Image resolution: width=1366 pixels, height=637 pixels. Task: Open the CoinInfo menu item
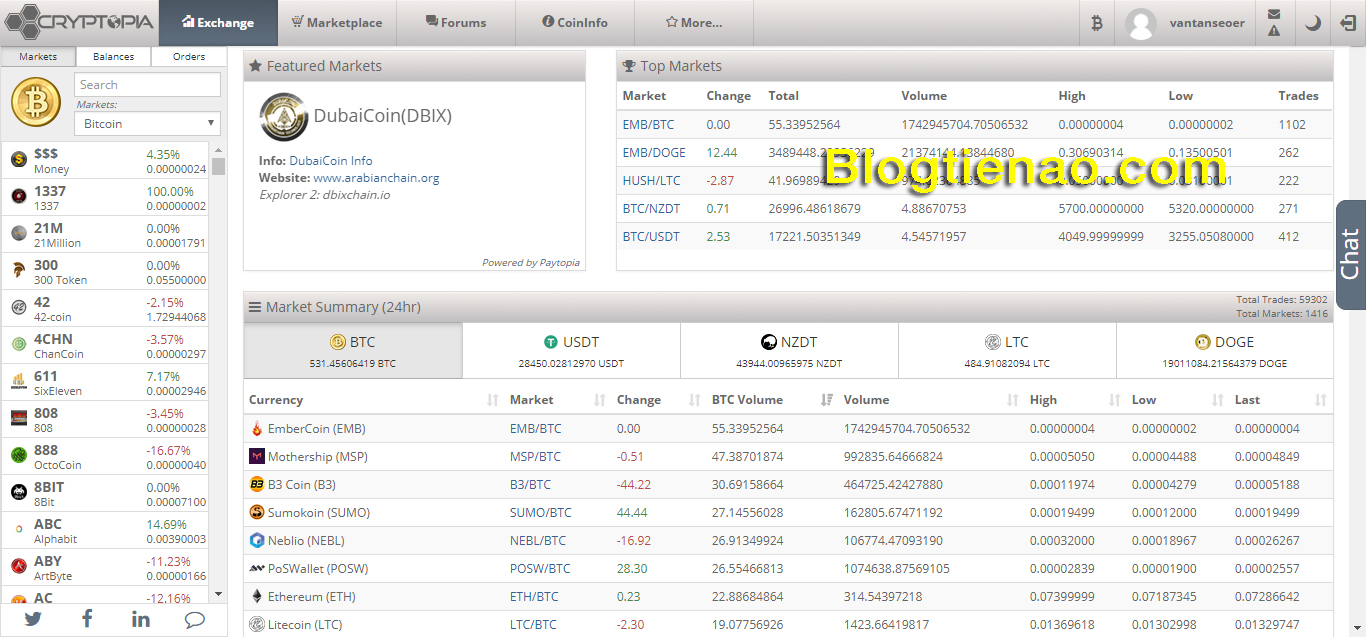[575, 23]
